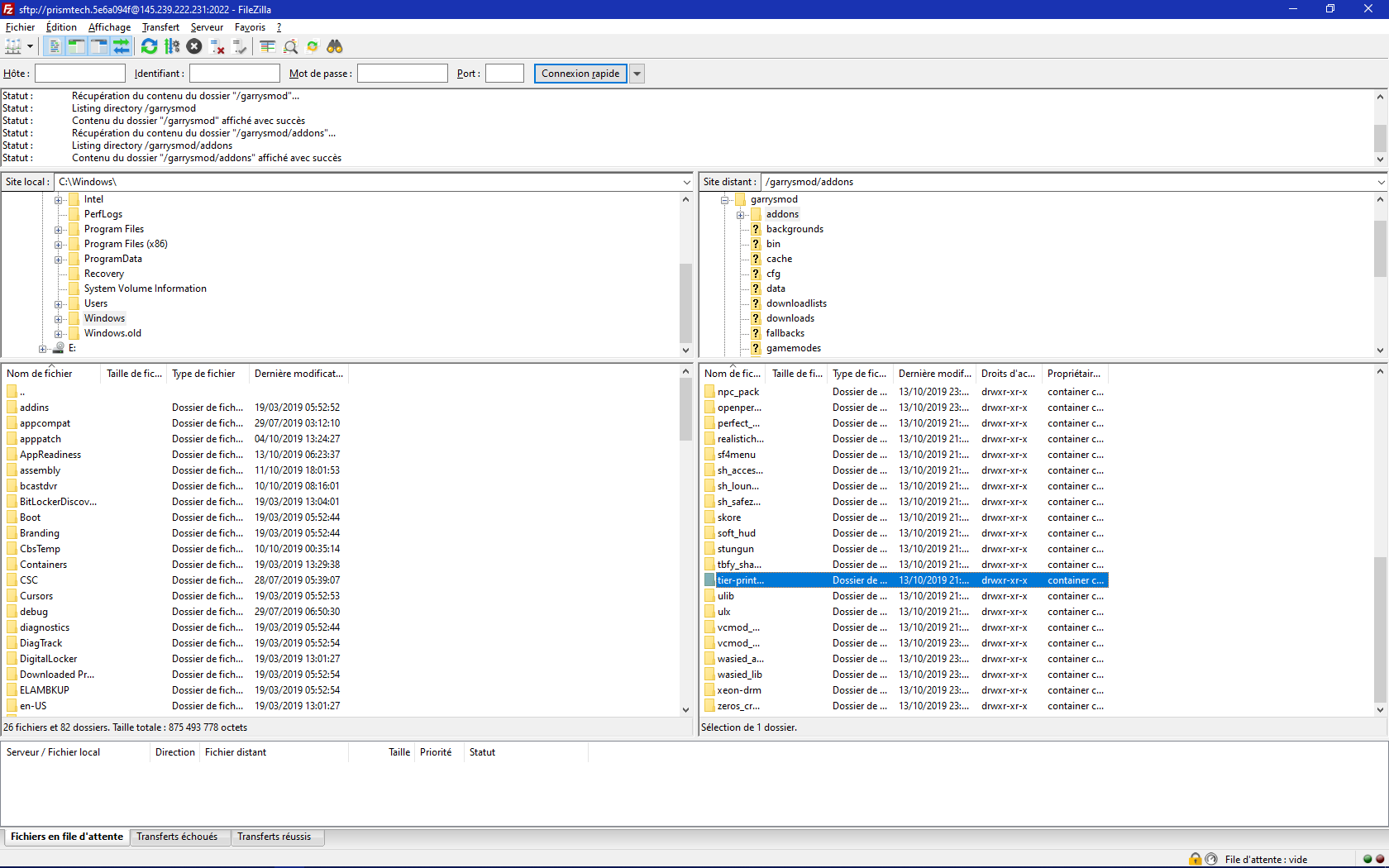Toggle synchronized browsing
This screenshot has width=1389, height=868.
[x=313, y=46]
